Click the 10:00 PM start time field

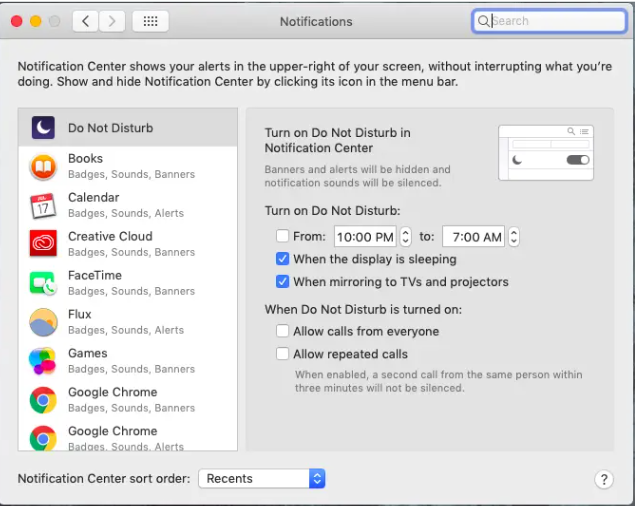point(365,236)
